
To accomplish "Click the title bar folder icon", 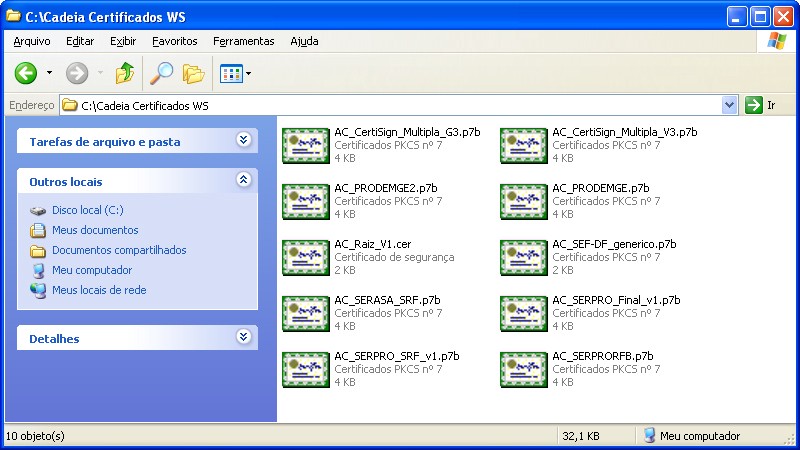I will pos(13,16).
